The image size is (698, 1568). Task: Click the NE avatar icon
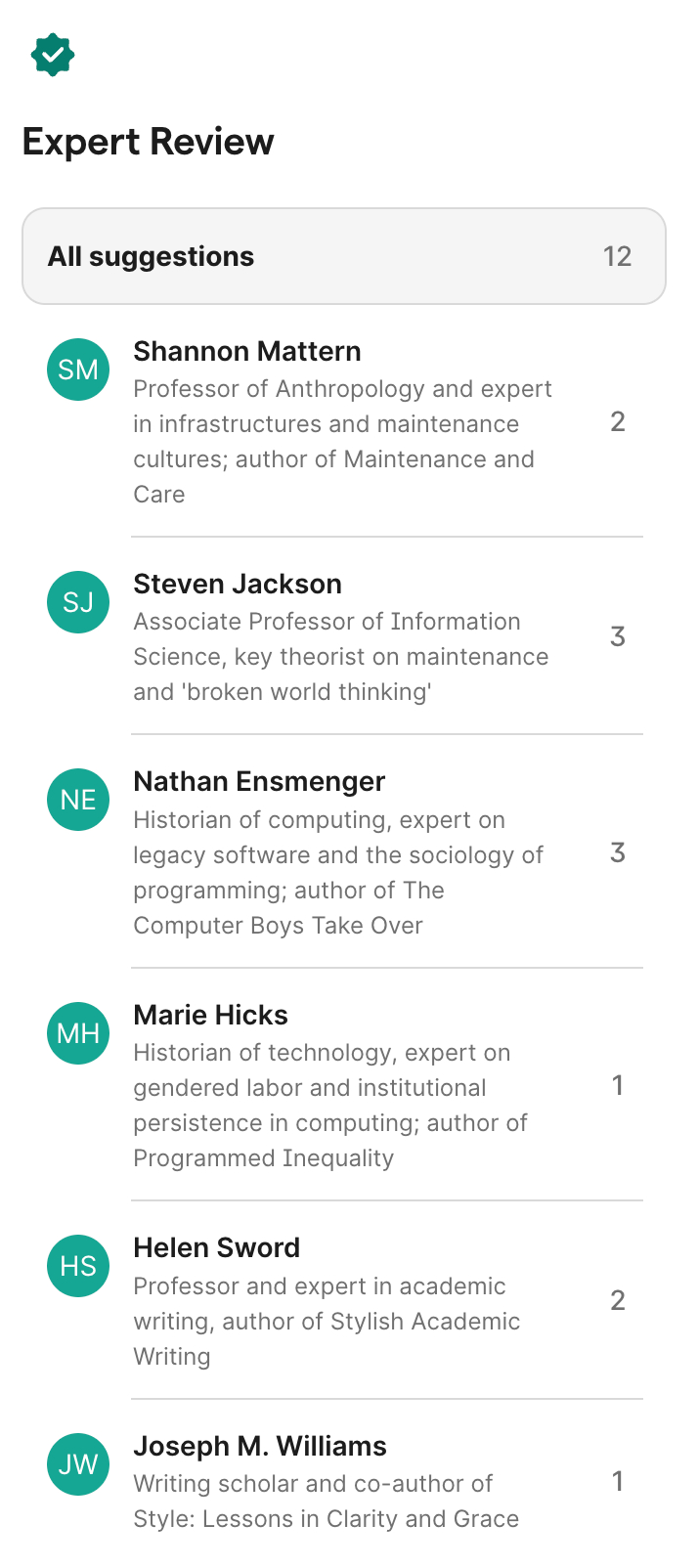[78, 800]
